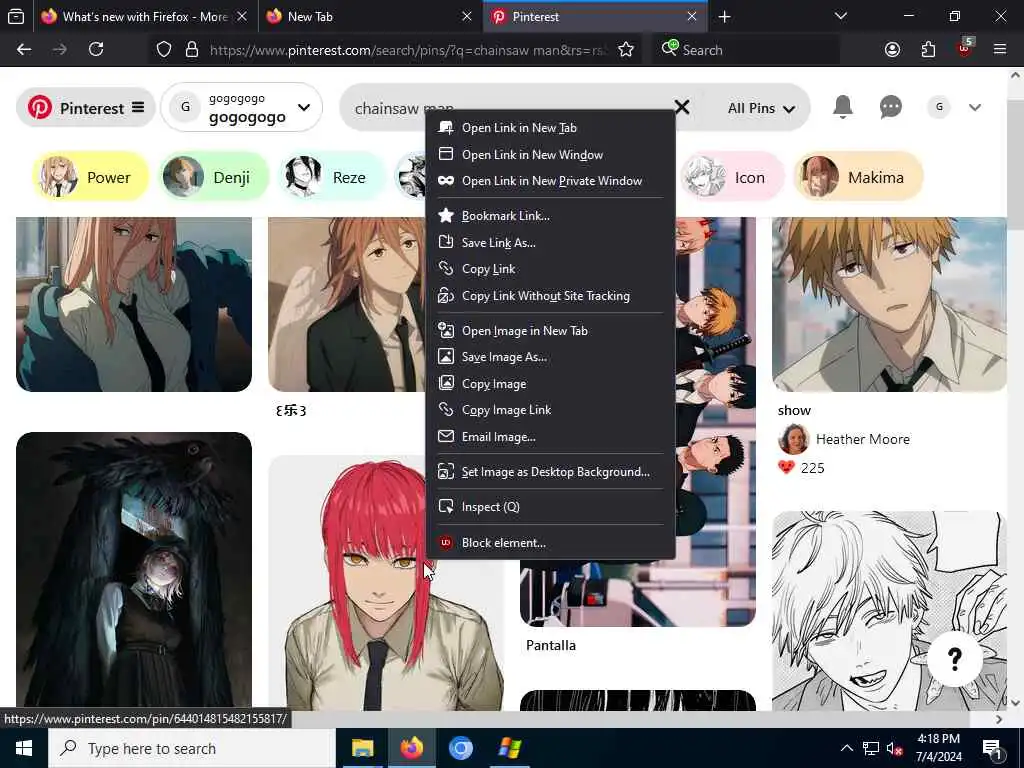
Task: Focus Windows taskbar search box
Action: click(192, 748)
